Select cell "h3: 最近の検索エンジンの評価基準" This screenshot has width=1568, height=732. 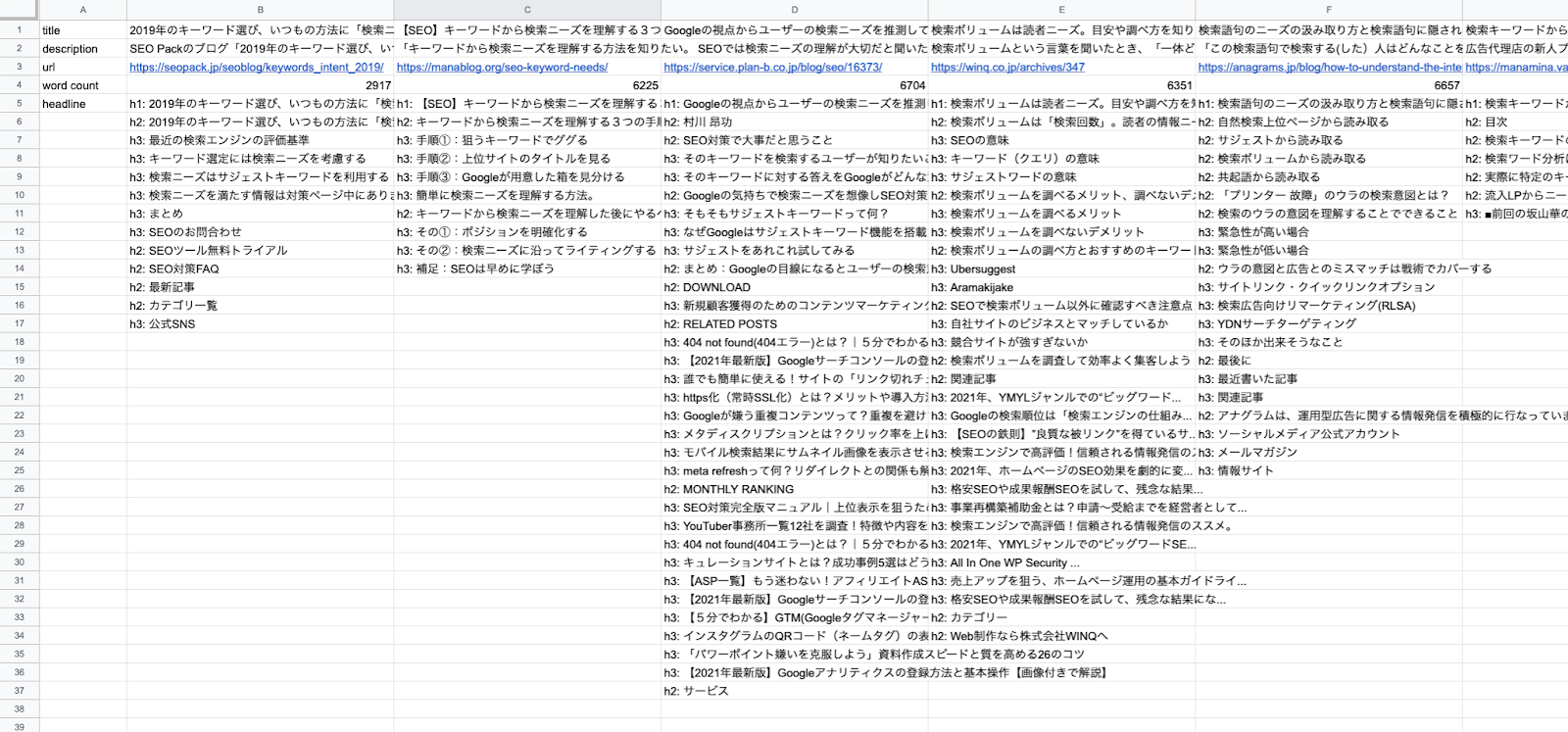[x=261, y=140]
